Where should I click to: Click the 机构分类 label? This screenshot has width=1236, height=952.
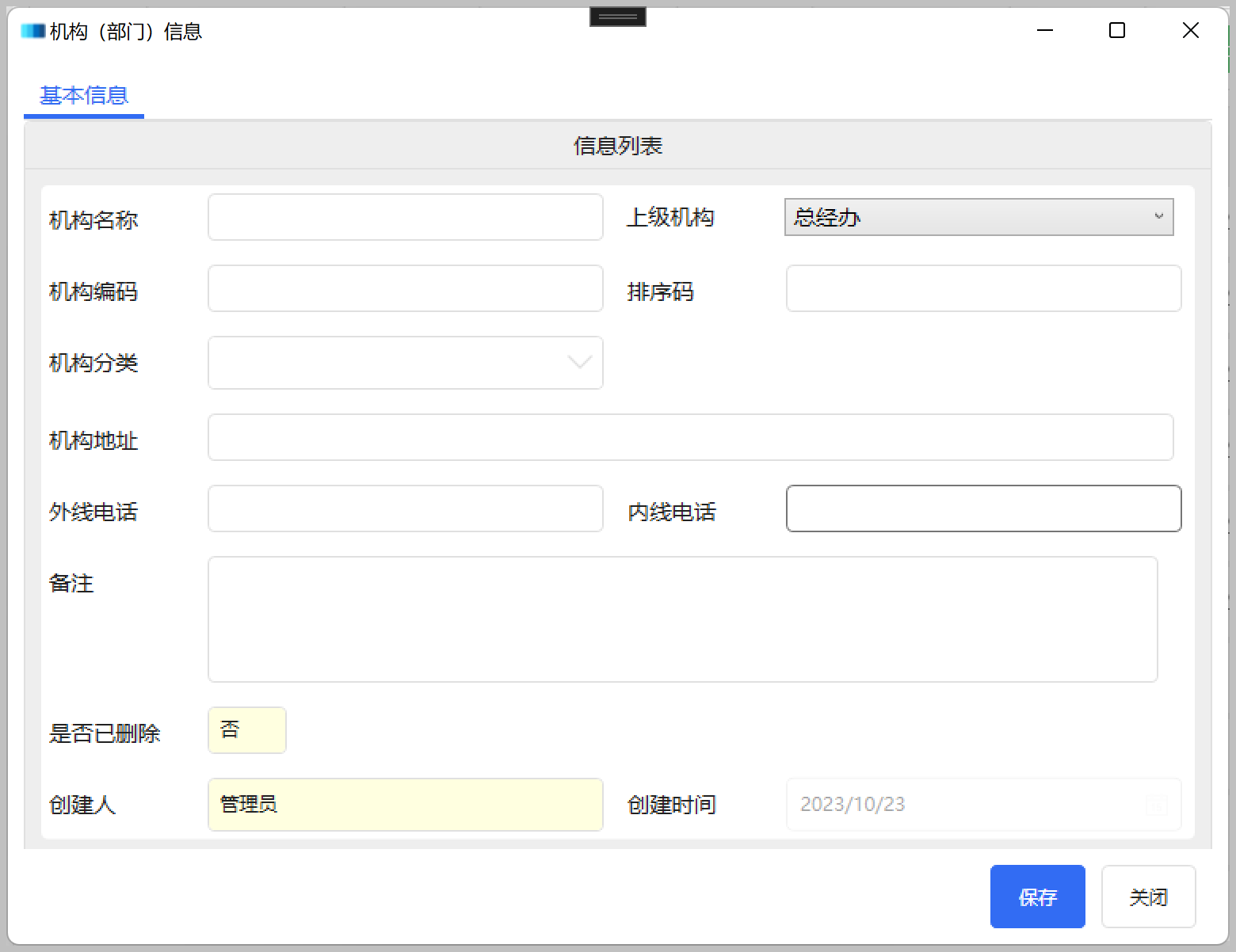(93, 363)
